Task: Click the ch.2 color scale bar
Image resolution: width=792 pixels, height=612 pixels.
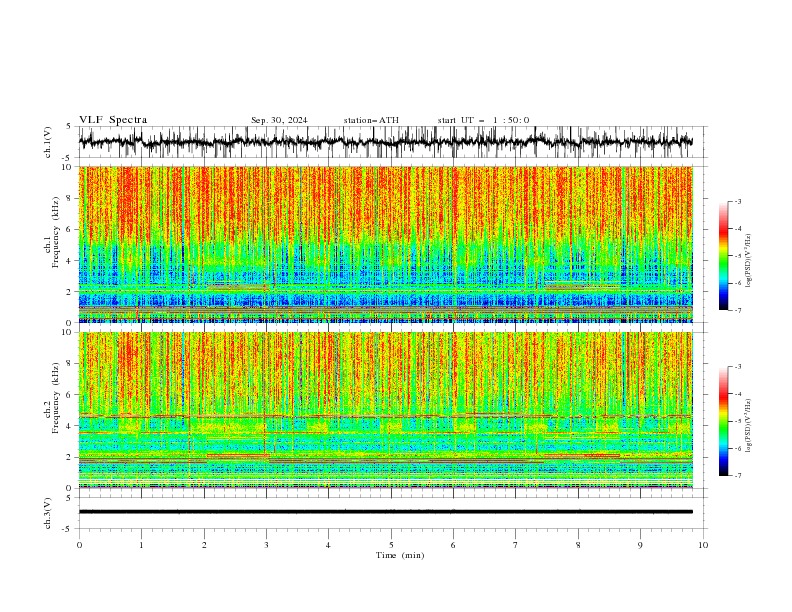Action: [x=723, y=421]
